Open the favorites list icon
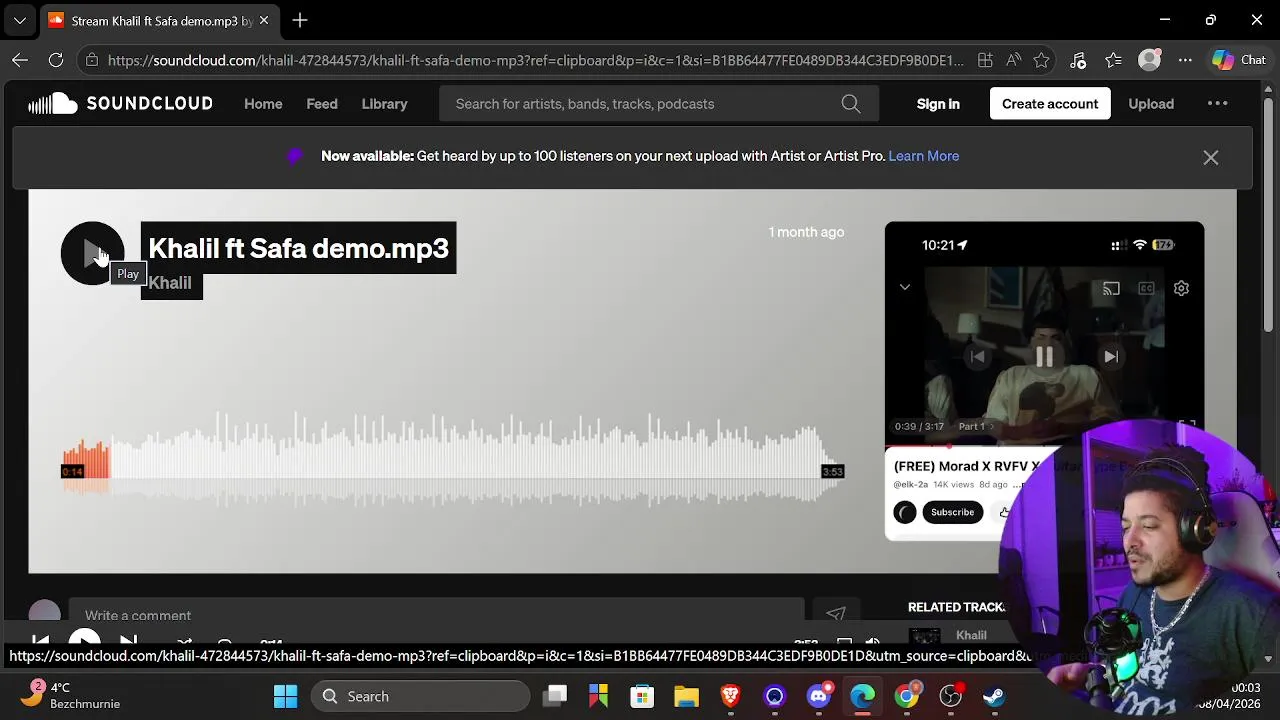1280x720 pixels. pos(1114,60)
